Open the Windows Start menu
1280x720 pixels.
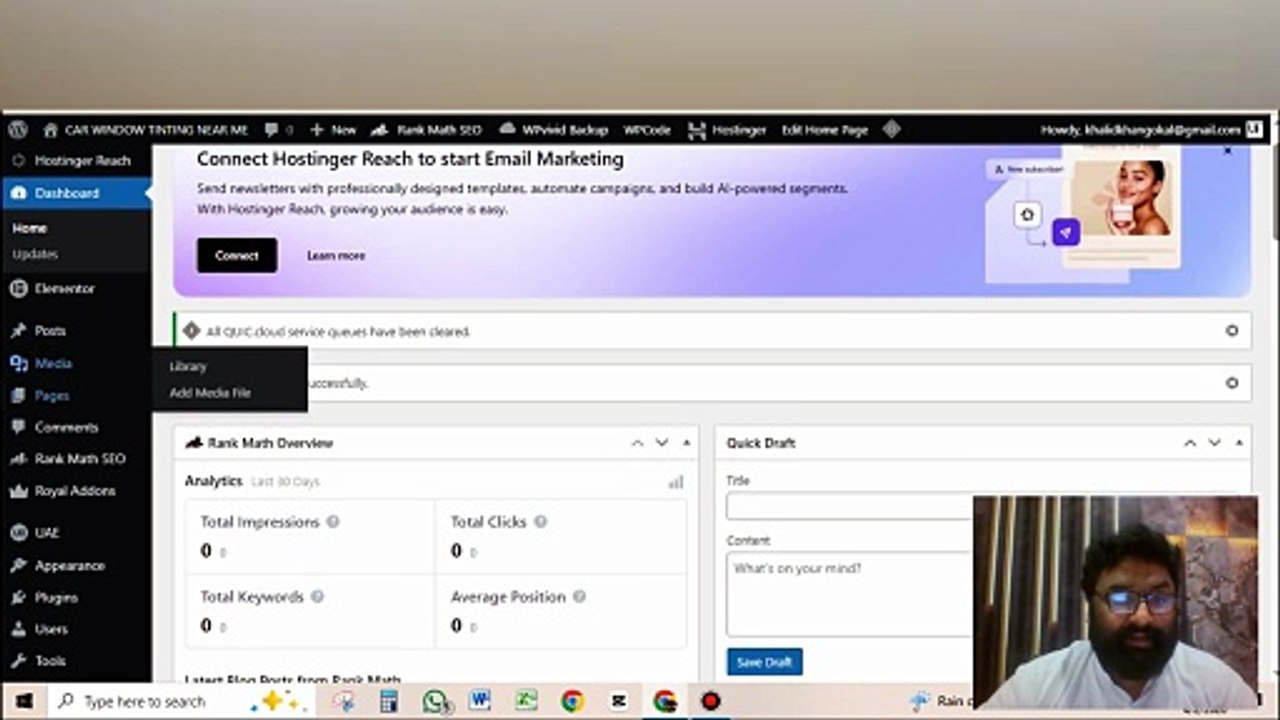point(23,701)
